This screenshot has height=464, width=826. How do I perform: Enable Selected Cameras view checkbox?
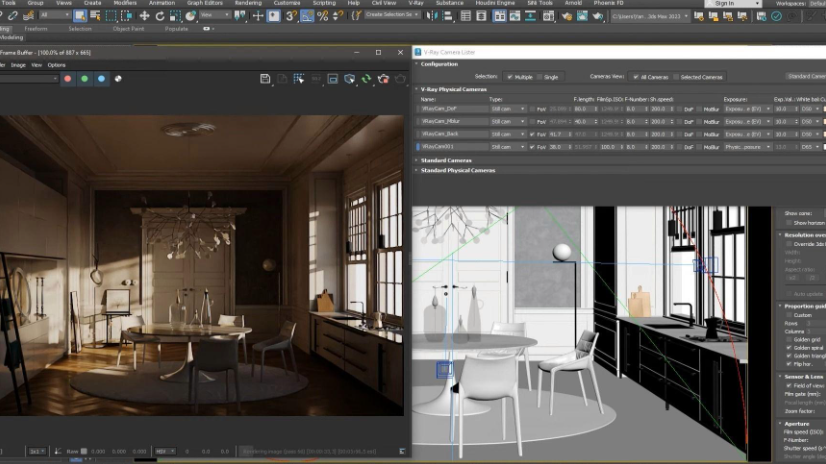(676, 77)
